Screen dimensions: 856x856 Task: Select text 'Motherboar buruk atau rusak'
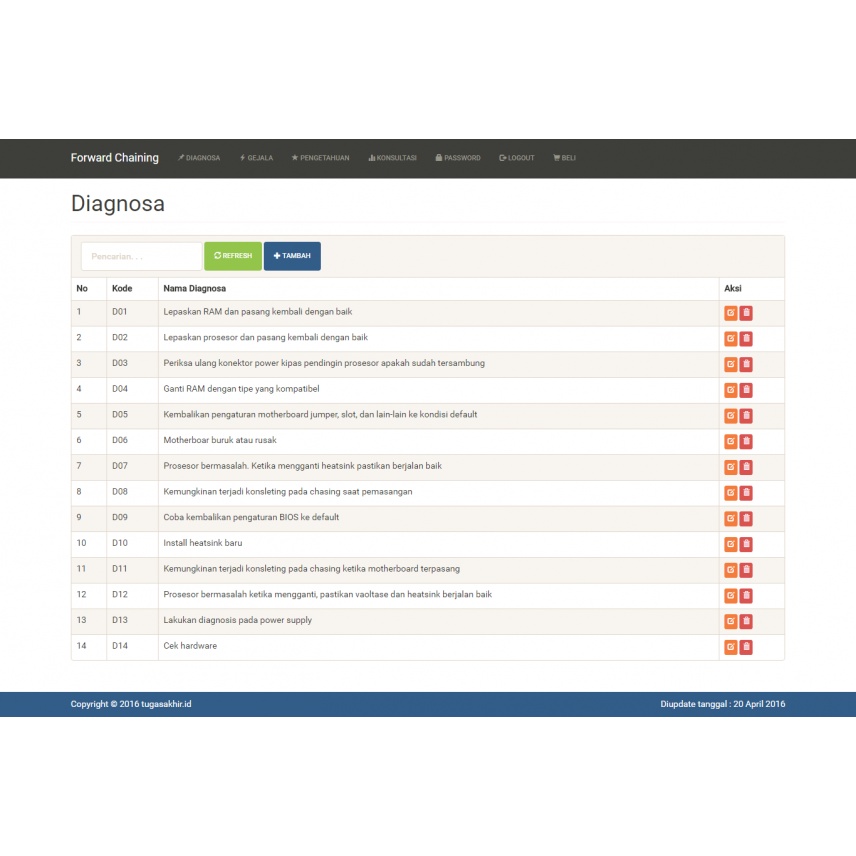(220, 440)
